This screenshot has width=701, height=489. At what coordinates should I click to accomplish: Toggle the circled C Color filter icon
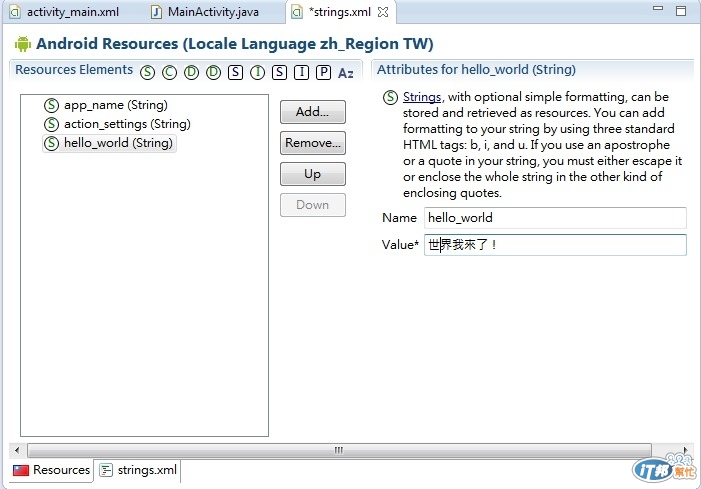pyautogui.click(x=169, y=72)
